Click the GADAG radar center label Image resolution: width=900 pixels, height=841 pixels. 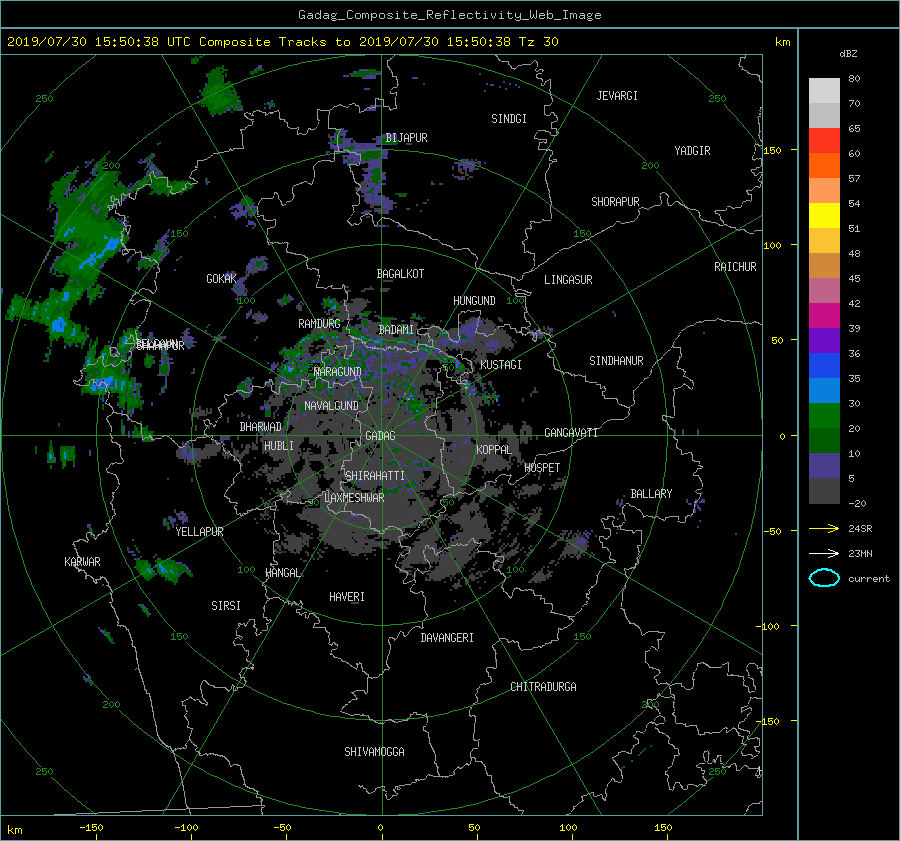point(381,436)
